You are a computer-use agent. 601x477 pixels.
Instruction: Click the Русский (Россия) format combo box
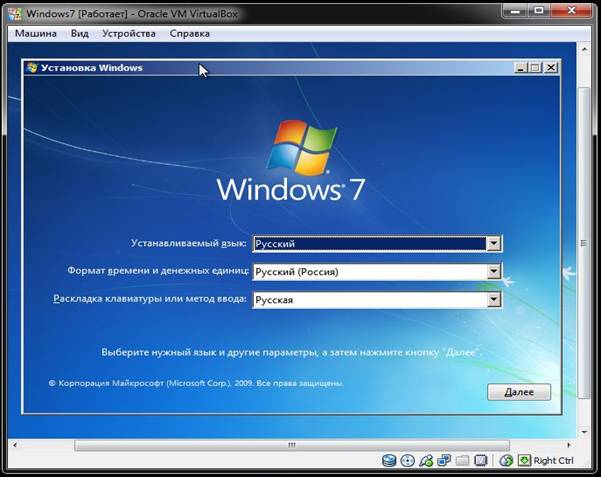[377, 271]
